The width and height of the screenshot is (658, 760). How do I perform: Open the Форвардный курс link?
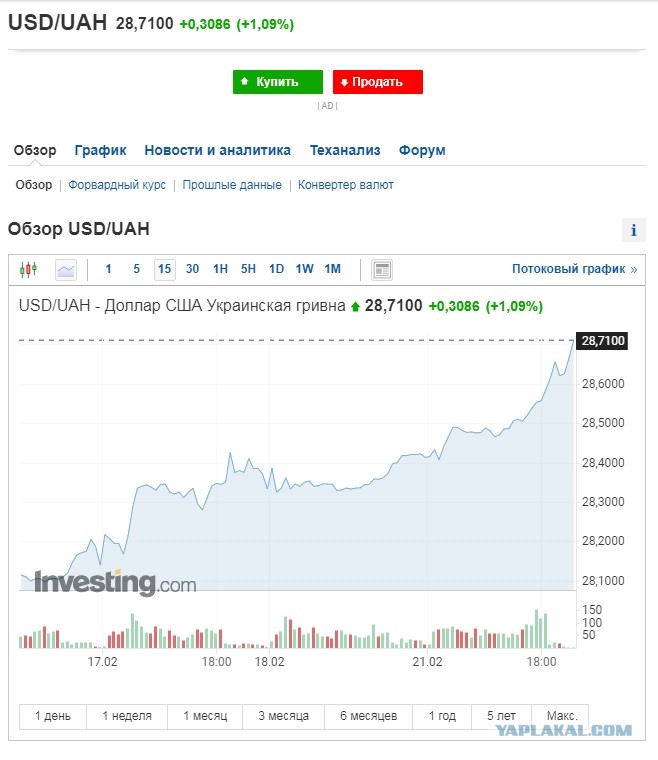click(x=117, y=185)
